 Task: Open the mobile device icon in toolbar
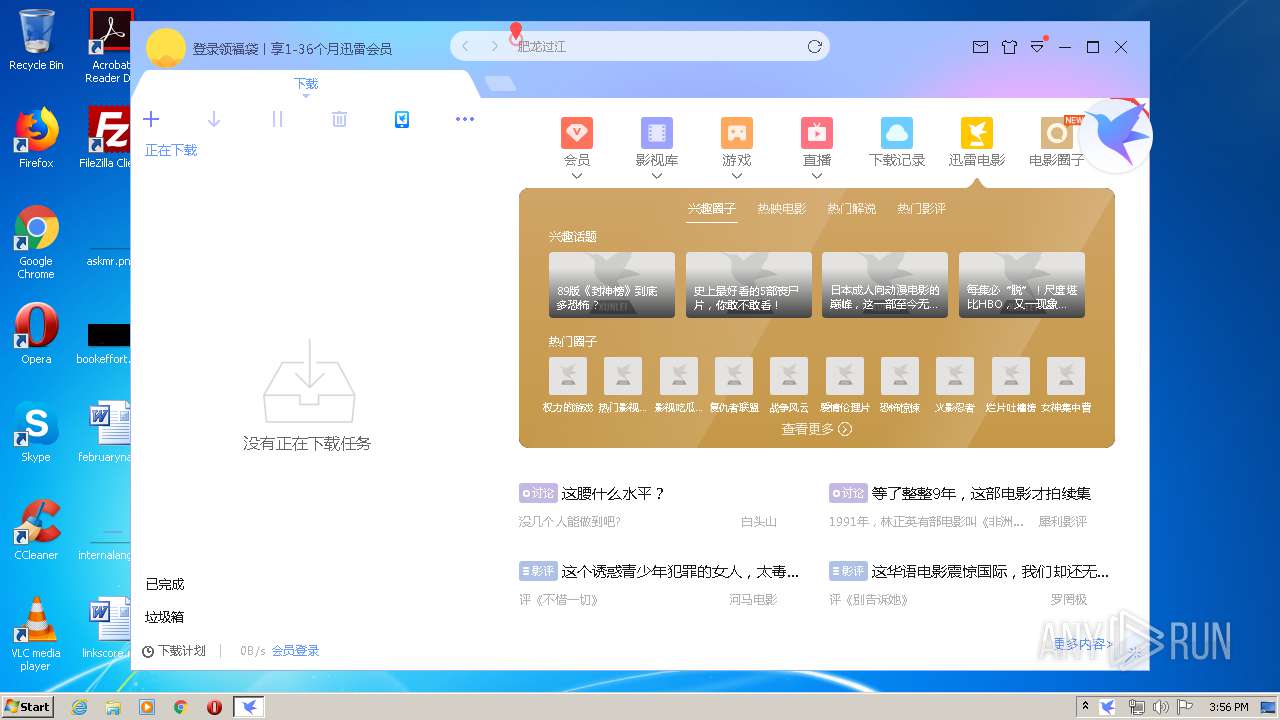click(402, 119)
